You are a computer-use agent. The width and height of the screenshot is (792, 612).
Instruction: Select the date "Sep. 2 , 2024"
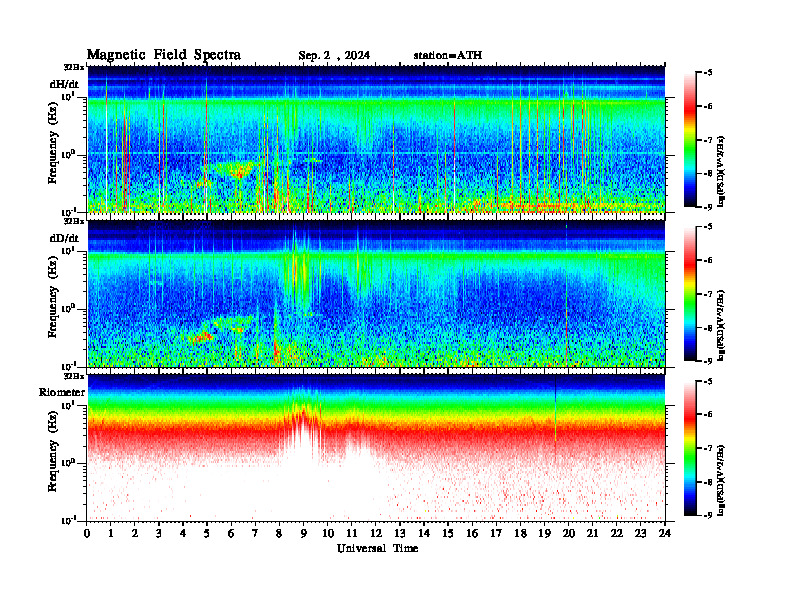(x=334, y=56)
